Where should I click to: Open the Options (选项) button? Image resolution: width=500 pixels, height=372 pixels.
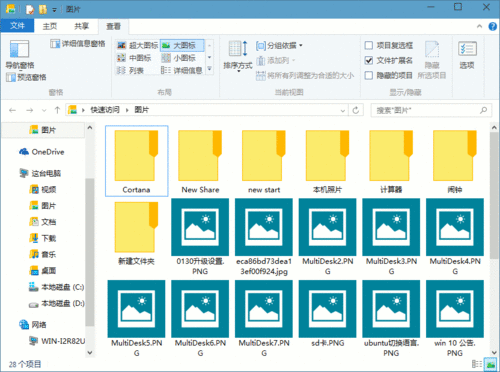[x=467, y=55]
